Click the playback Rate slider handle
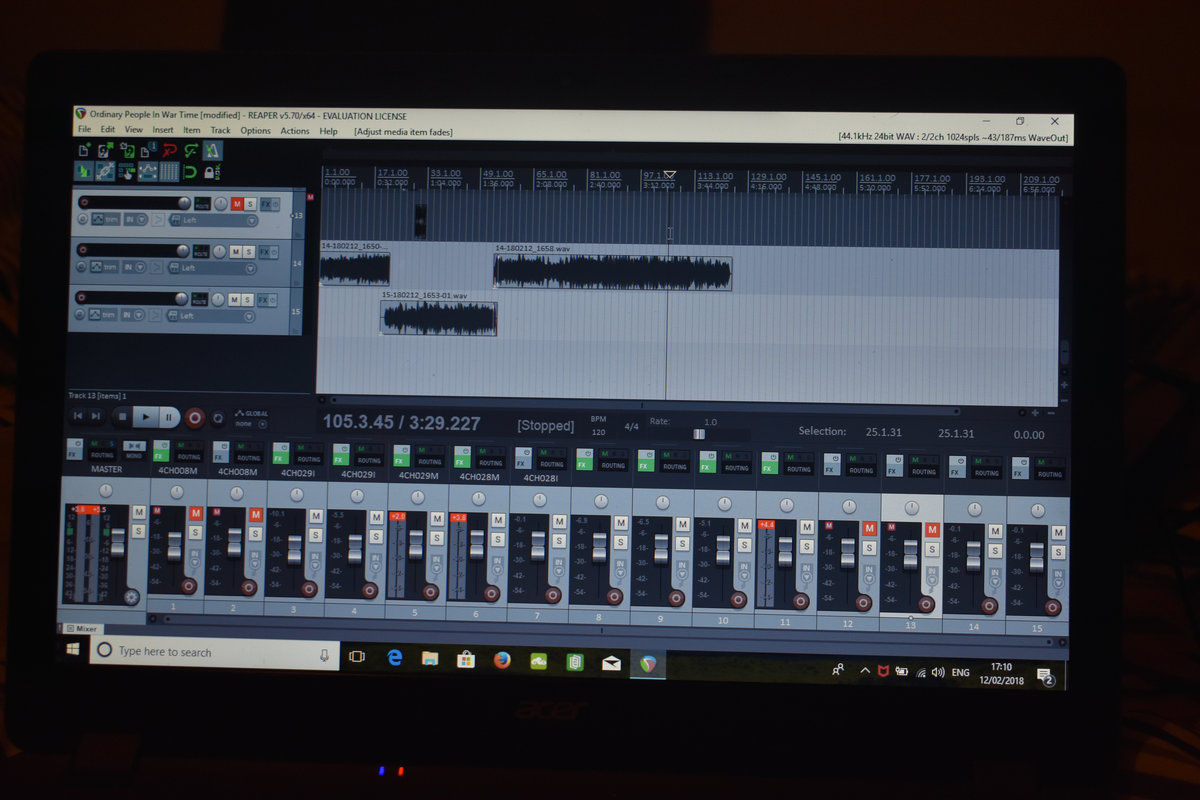This screenshot has width=1200, height=800. (699, 434)
